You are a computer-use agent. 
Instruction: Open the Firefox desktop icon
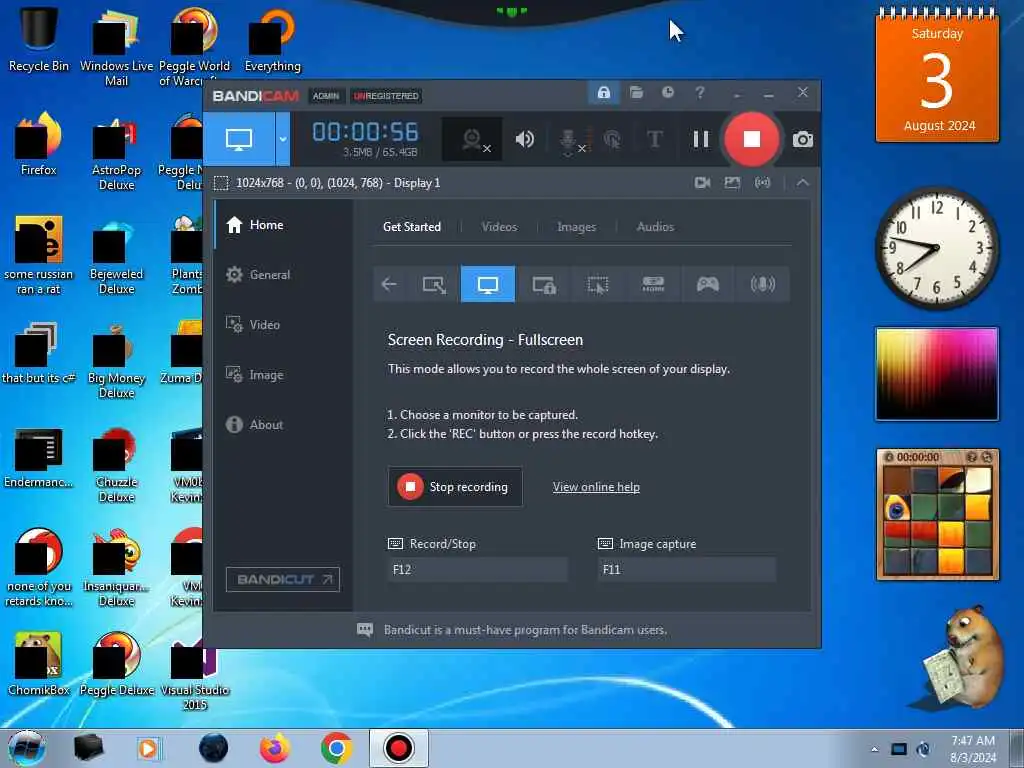[x=39, y=144]
